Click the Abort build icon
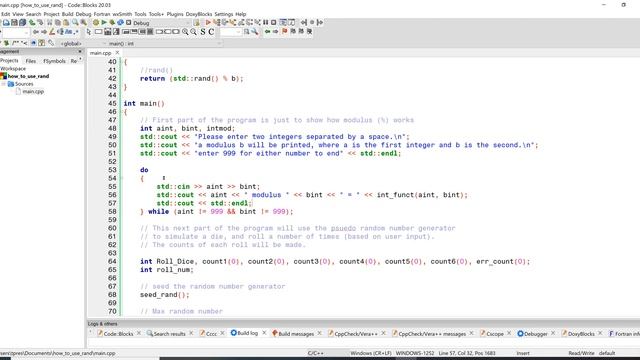Image resolution: width=640 pixels, height=360 pixels. (129, 22)
